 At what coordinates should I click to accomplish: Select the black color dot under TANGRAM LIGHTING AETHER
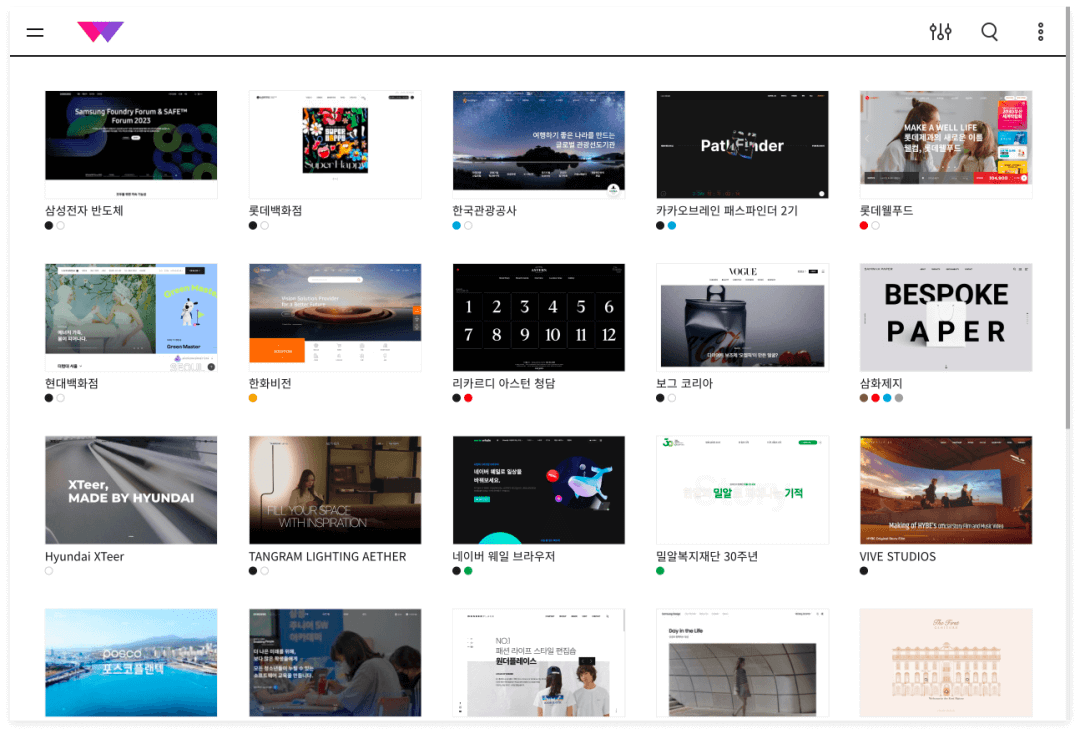(253, 571)
